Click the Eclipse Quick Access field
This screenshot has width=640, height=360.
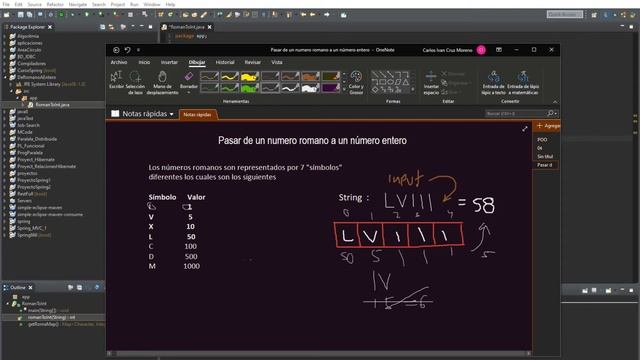click(x=564, y=14)
